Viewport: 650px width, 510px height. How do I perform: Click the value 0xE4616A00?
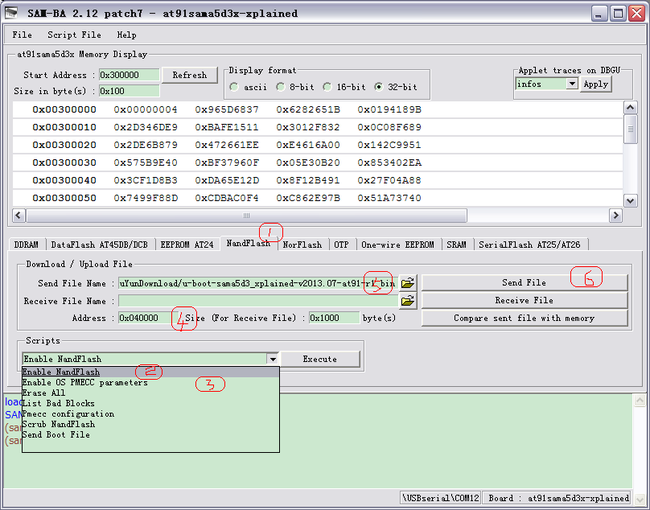(308, 145)
